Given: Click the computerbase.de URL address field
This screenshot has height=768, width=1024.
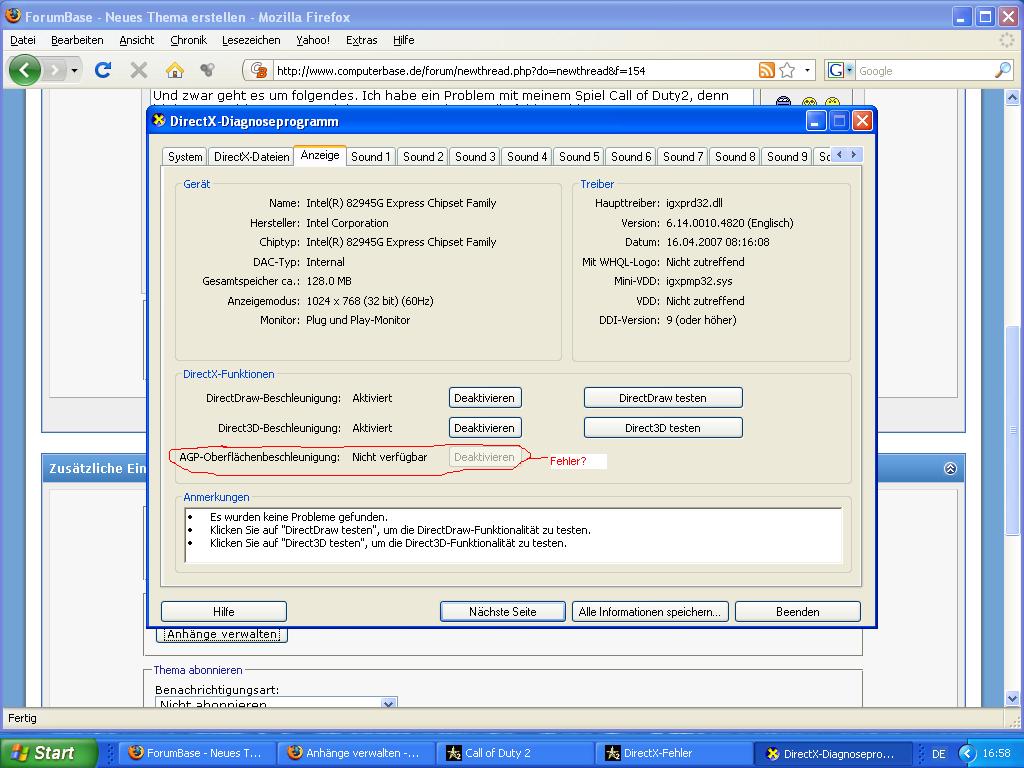Looking at the screenshot, I should coord(514,71).
